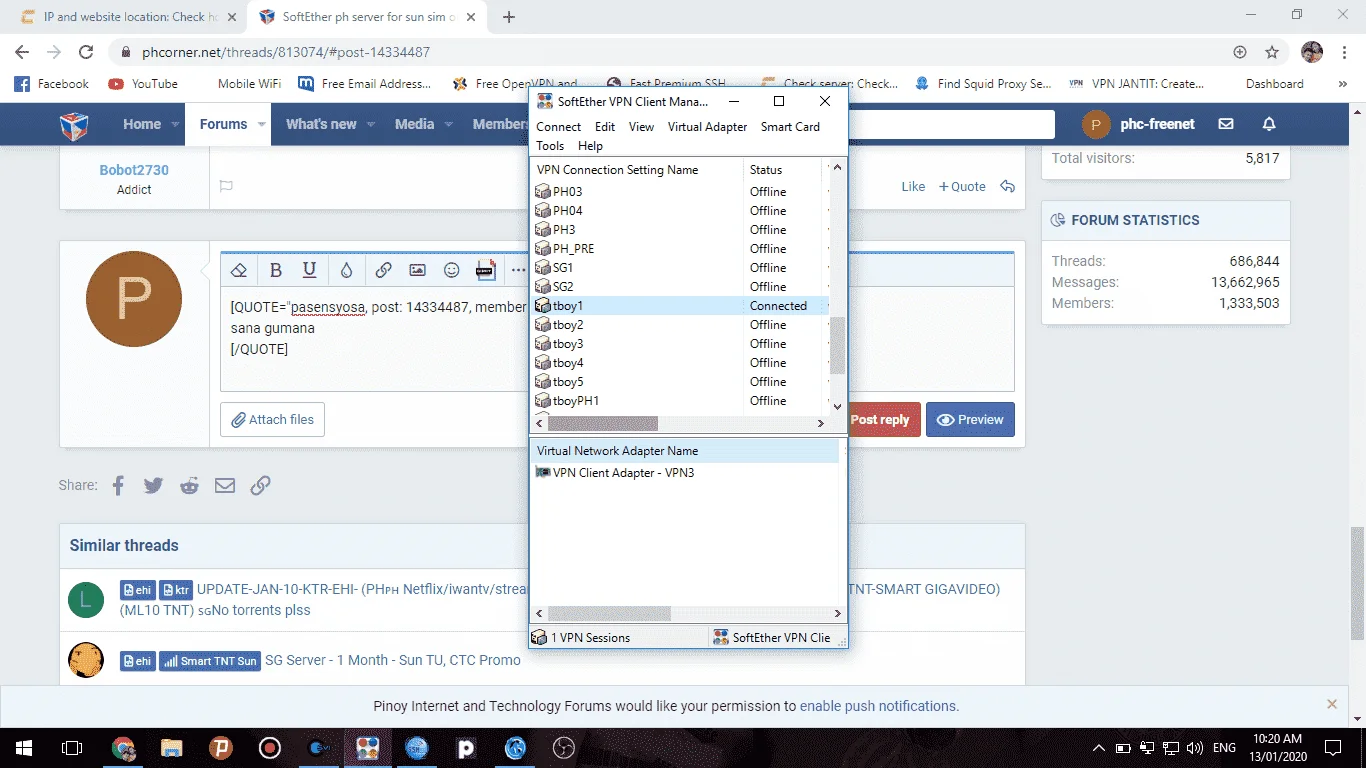Open the View menu in SoftEther

(641, 127)
